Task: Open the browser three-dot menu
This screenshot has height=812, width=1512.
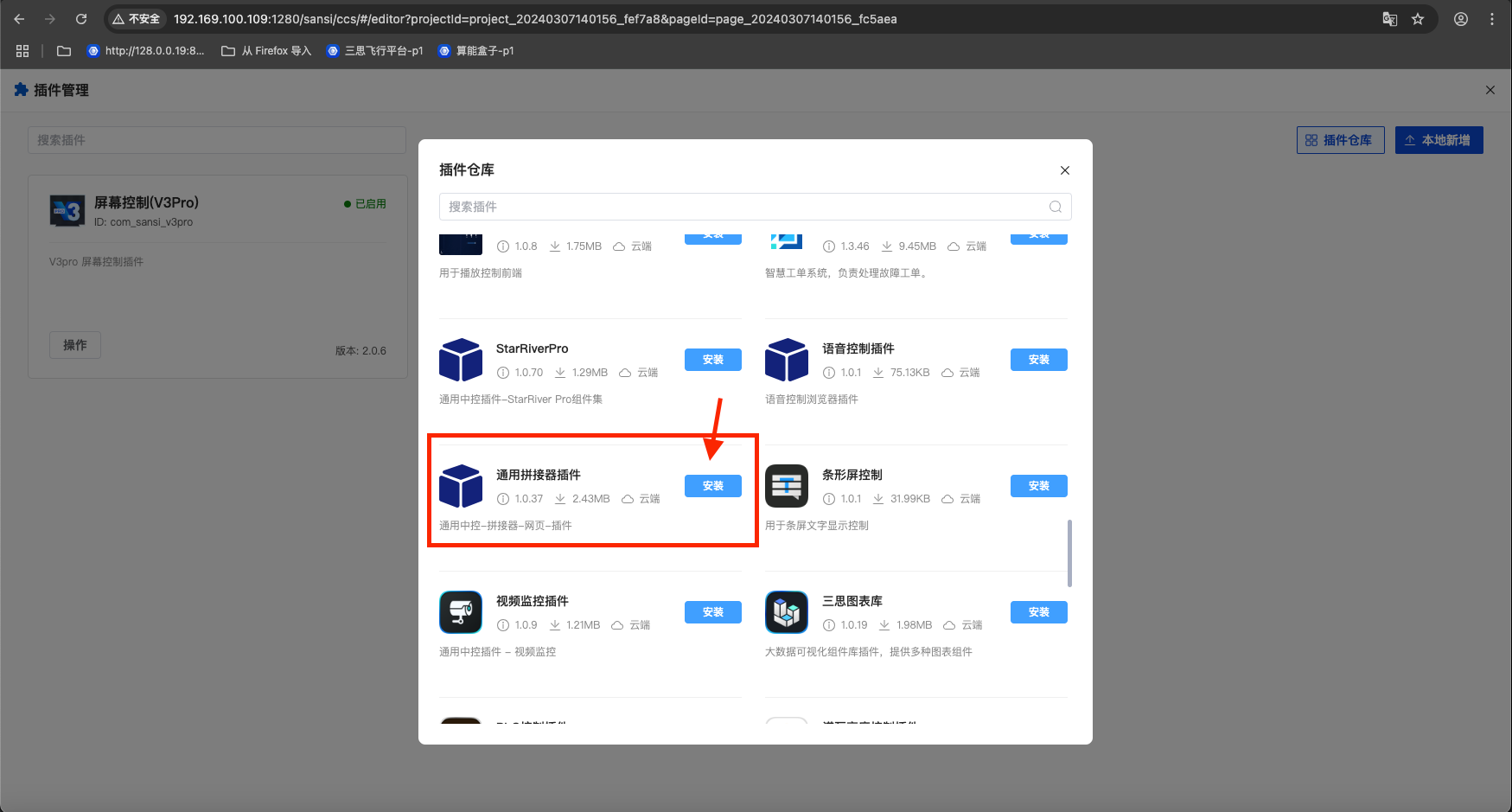Action: pos(1492,19)
